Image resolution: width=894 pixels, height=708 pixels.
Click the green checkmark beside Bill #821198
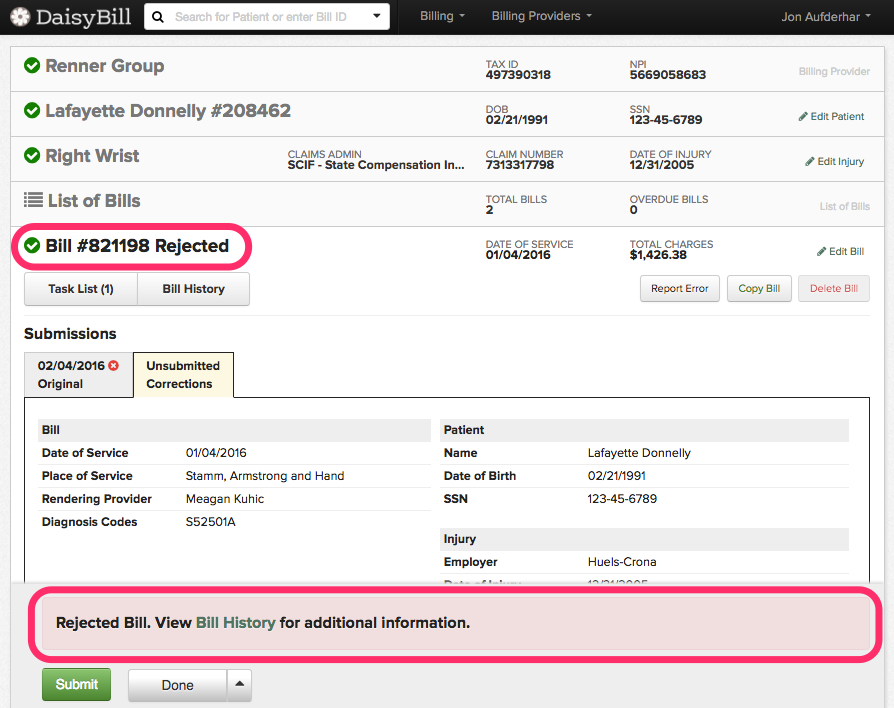pyautogui.click(x=32, y=245)
